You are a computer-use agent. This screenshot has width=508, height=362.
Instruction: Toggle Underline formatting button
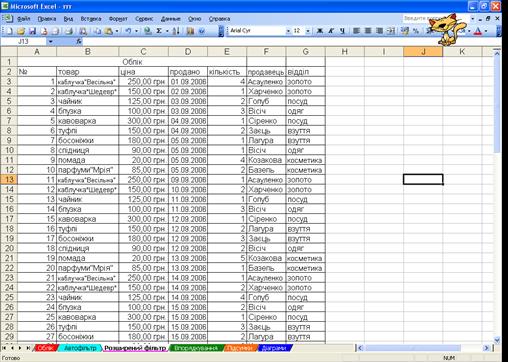tap(342, 31)
